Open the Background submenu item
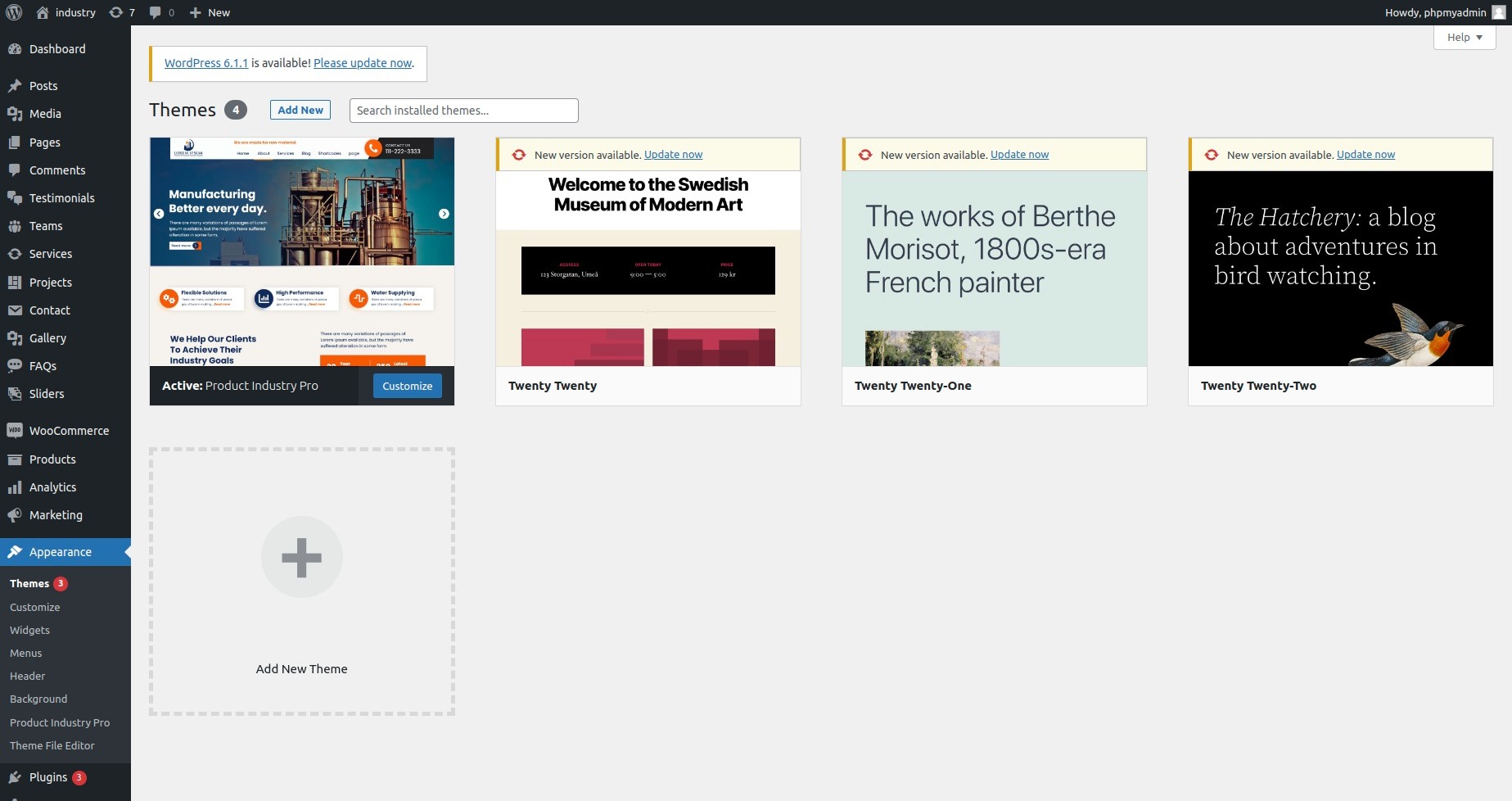 38,699
